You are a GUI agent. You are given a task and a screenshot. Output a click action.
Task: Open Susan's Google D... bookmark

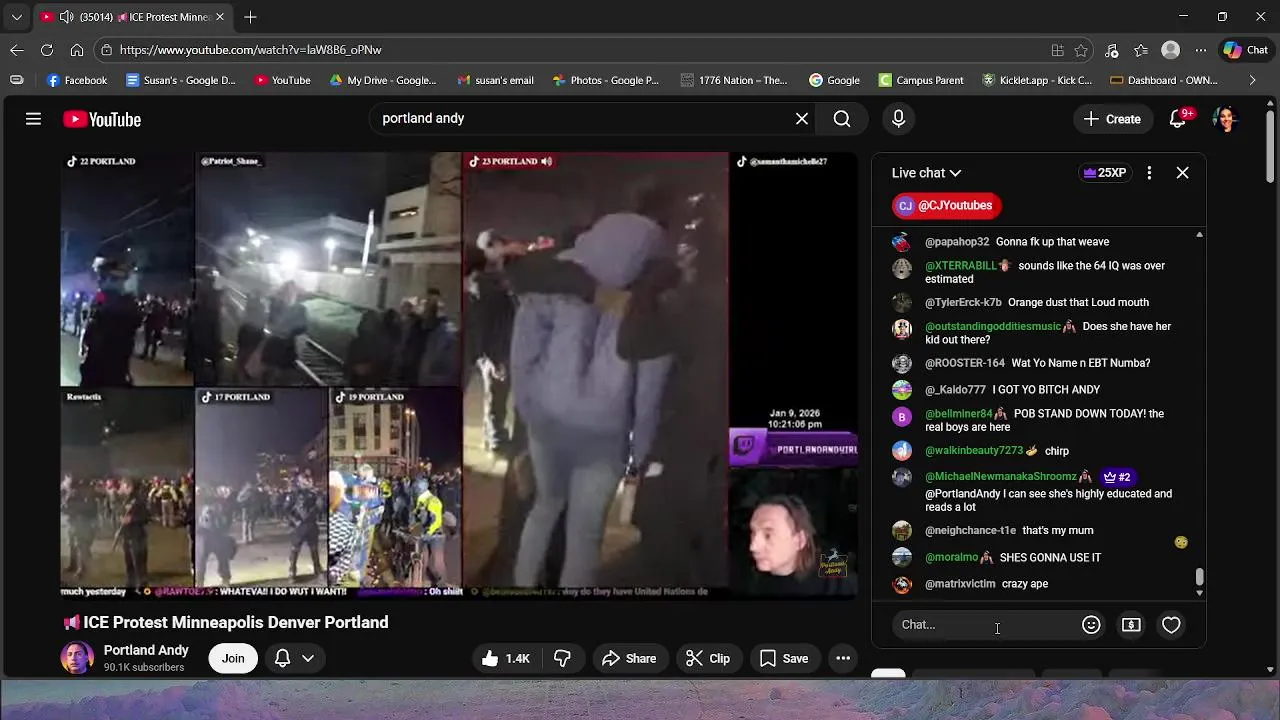tap(181, 80)
